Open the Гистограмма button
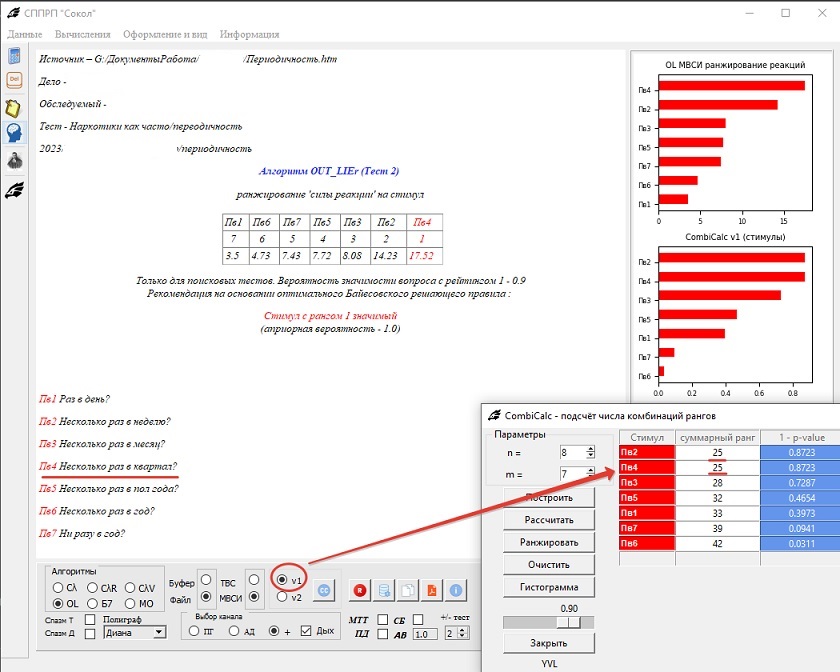 [549, 587]
